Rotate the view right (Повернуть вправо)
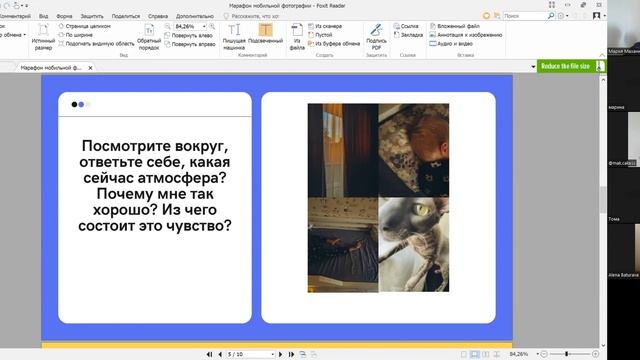This screenshot has width=640, height=360. point(190,44)
